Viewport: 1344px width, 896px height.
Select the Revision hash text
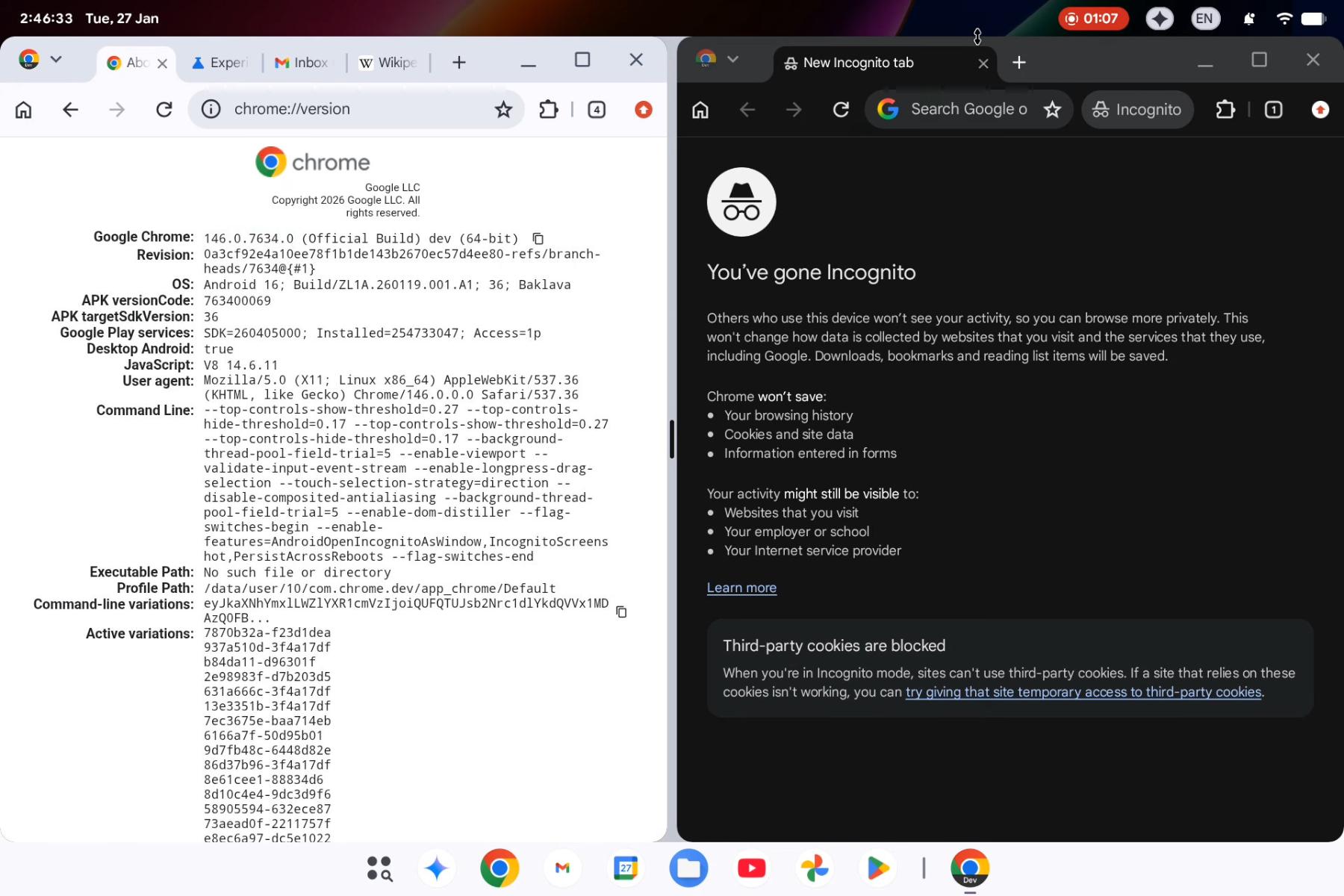point(402,261)
